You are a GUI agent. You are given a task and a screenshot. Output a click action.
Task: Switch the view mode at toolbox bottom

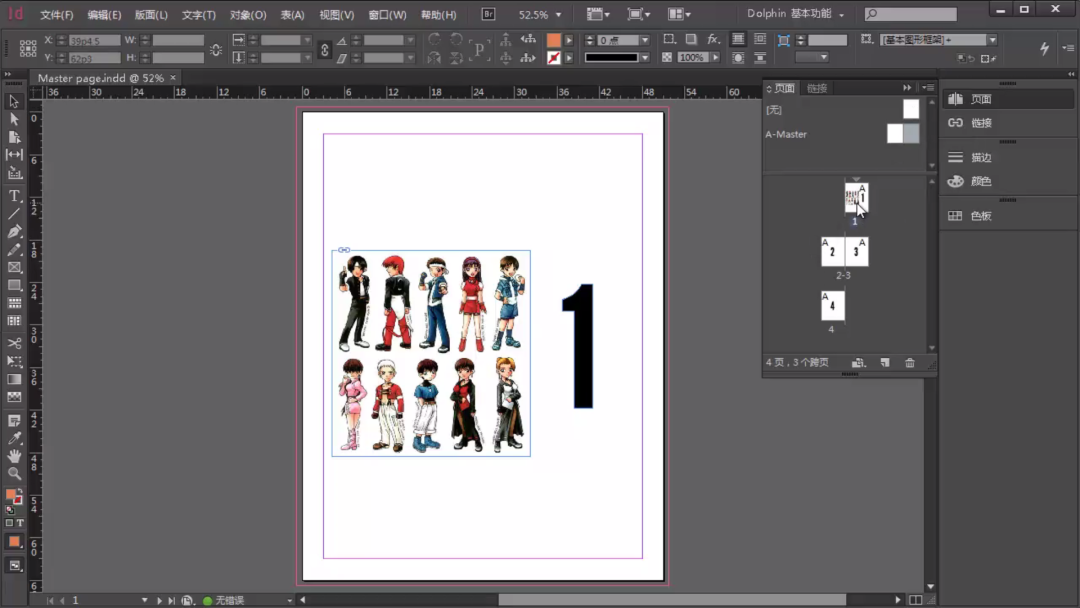14,566
